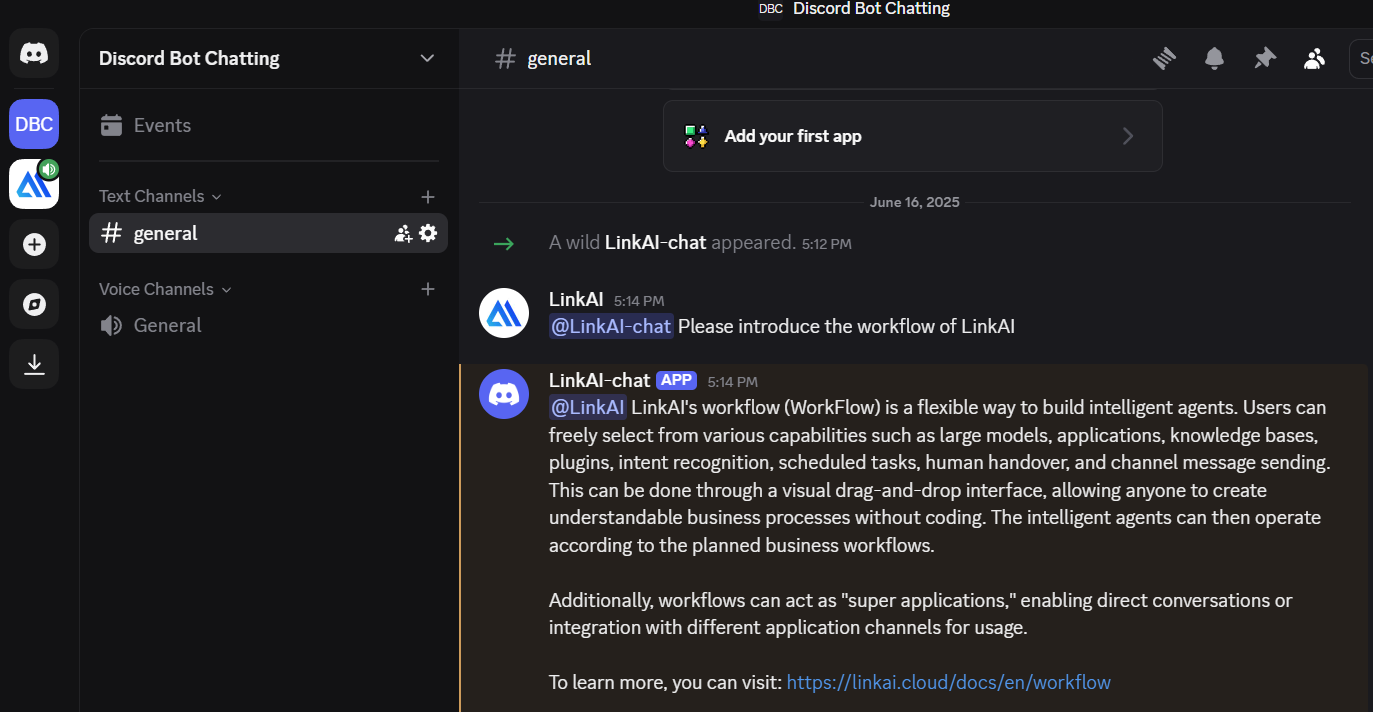Select the DBC server icon
The image size is (1373, 712).
coord(34,125)
